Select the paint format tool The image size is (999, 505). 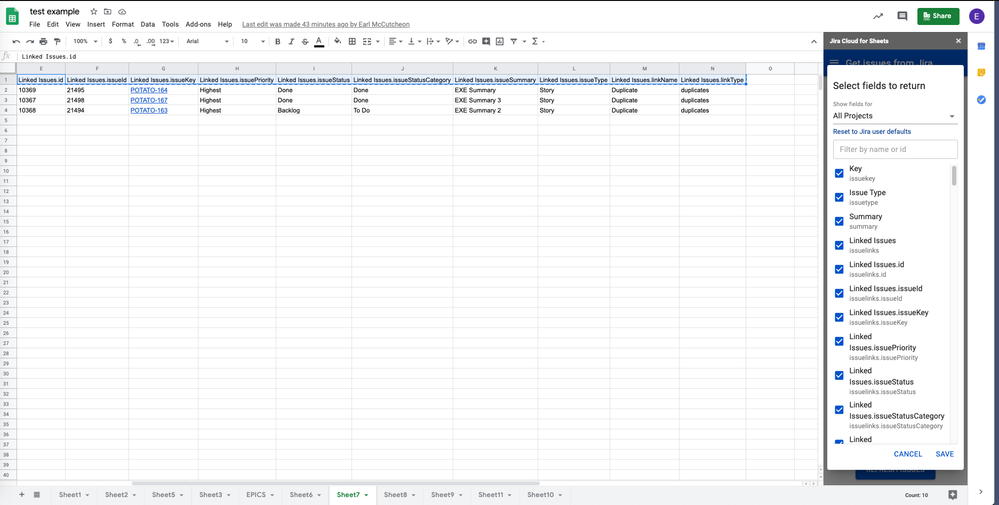point(57,41)
